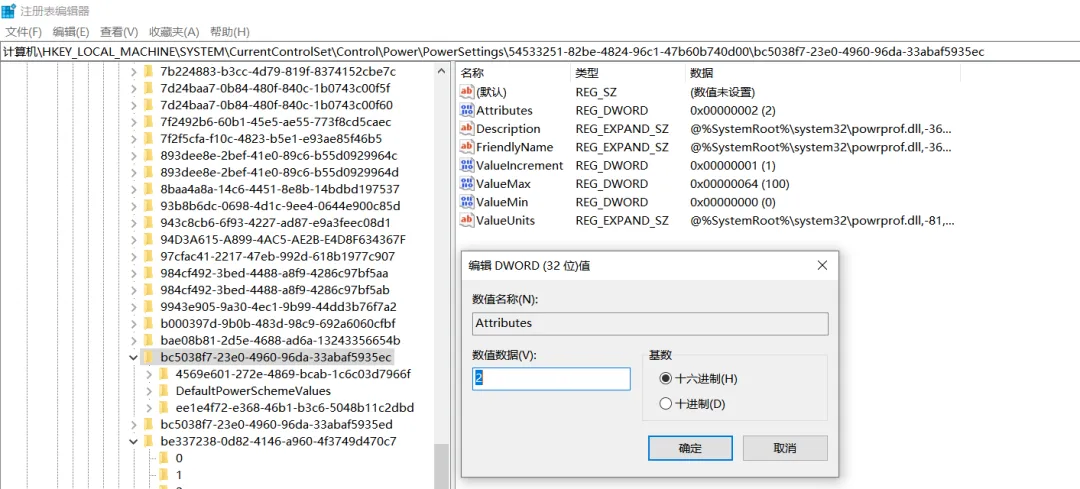Select the 893dee8e-2bef-41e0-89c6-b55d0929964d key
1080x489 pixels.
click(x=280, y=172)
